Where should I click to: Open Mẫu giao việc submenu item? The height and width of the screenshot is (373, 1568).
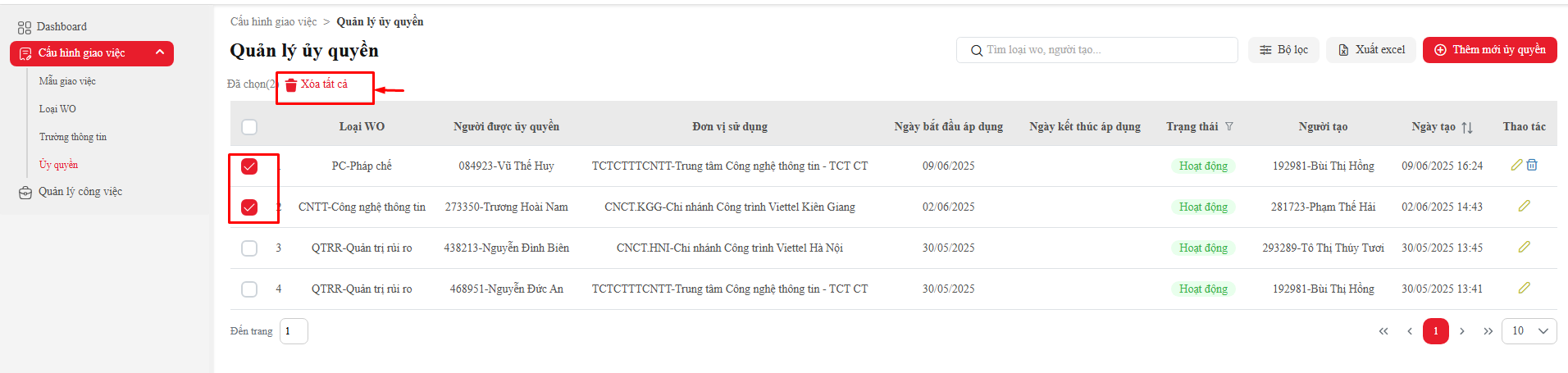coord(67,81)
